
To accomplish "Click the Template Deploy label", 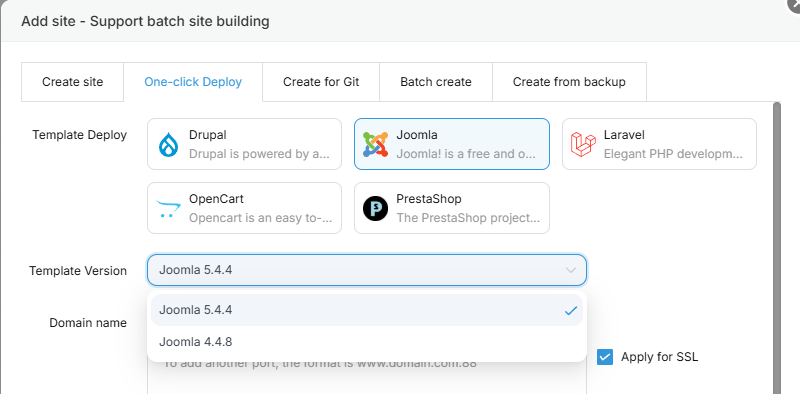I will pos(80,135).
